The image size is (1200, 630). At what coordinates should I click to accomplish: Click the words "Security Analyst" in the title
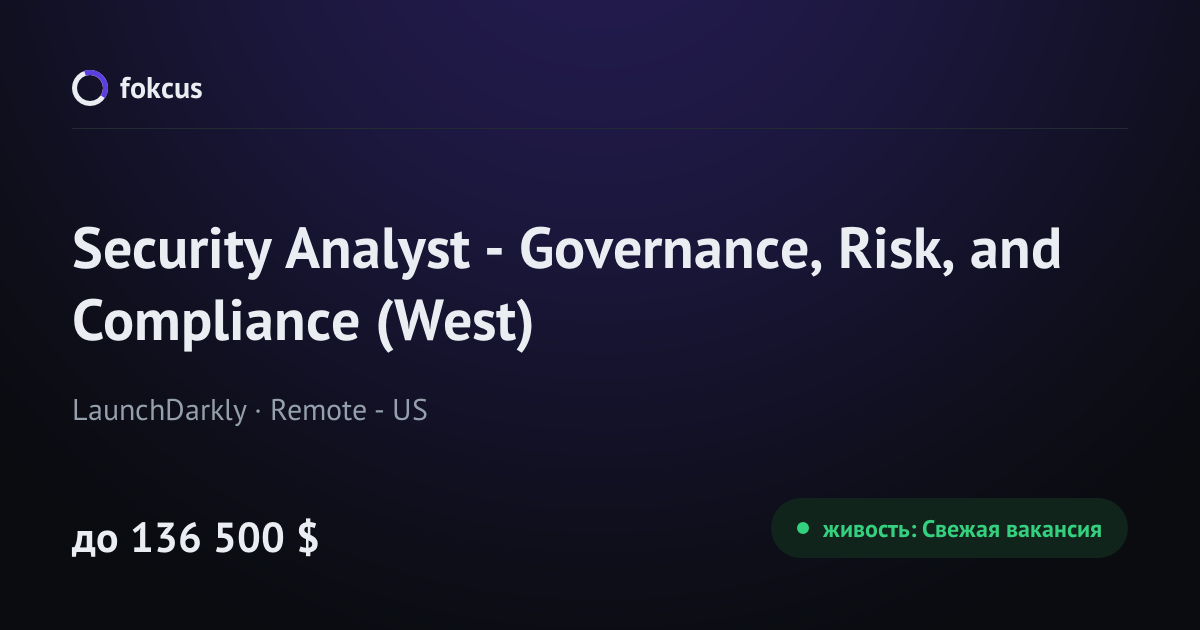tap(271, 251)
